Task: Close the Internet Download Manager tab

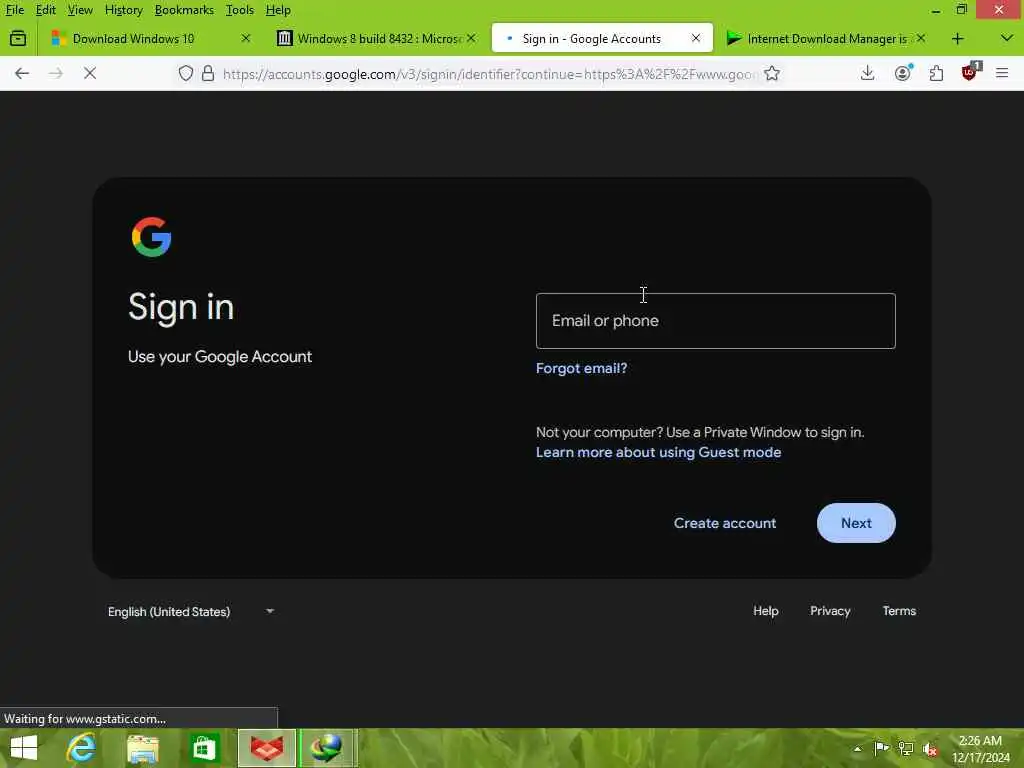Action: point(921,39)
